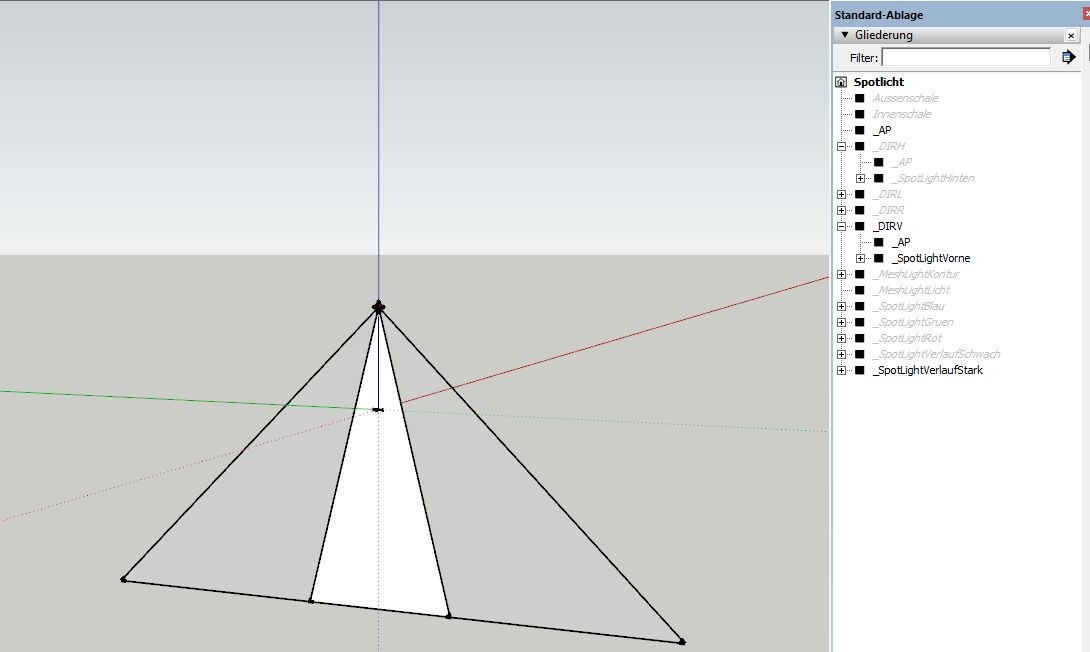The width and height of the screenshot is (1090, 652).
Task: Collapse the _DIRV tree node
Action: click(841, 226)
